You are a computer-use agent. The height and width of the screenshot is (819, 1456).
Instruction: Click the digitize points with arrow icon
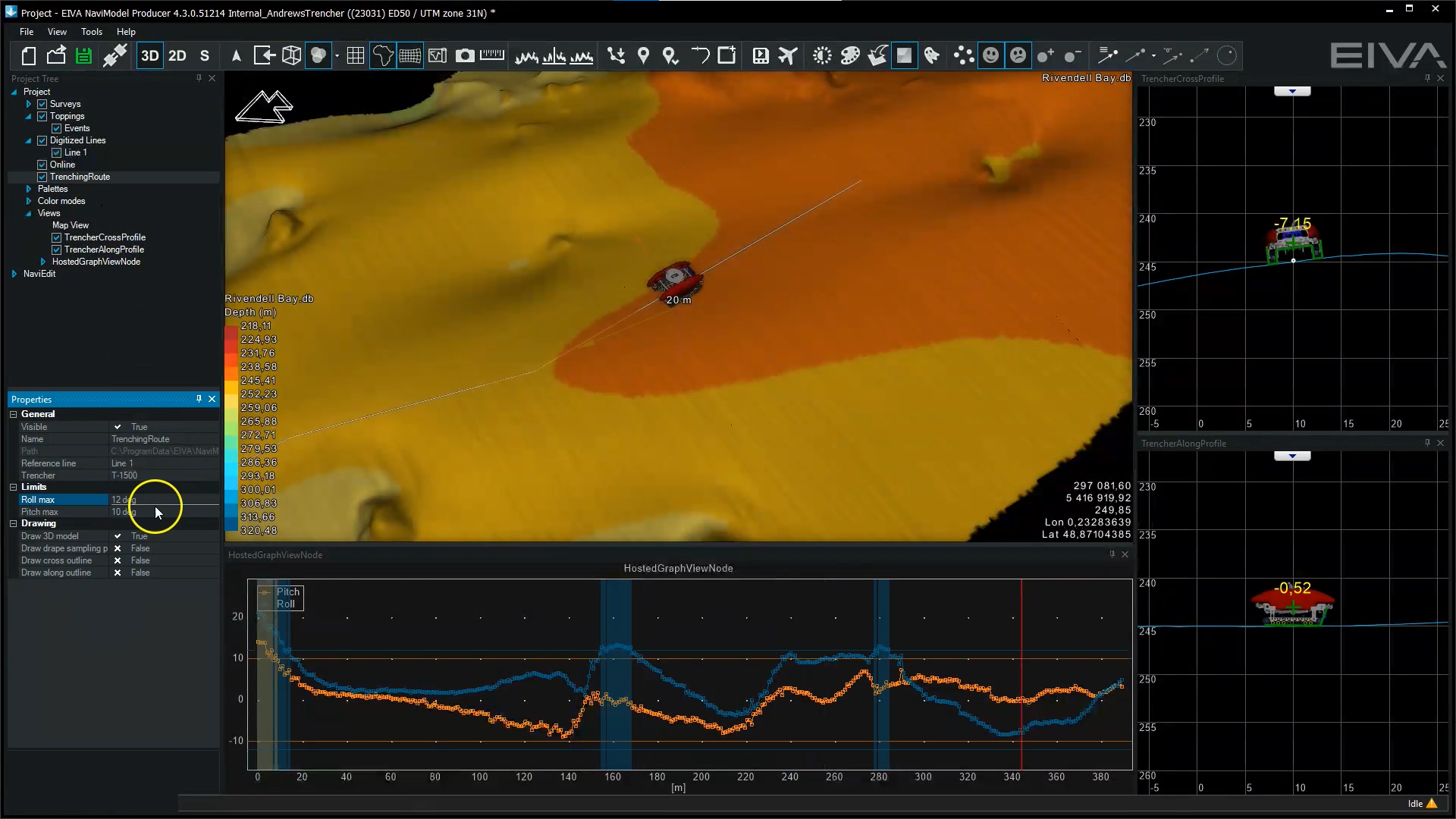617,55
